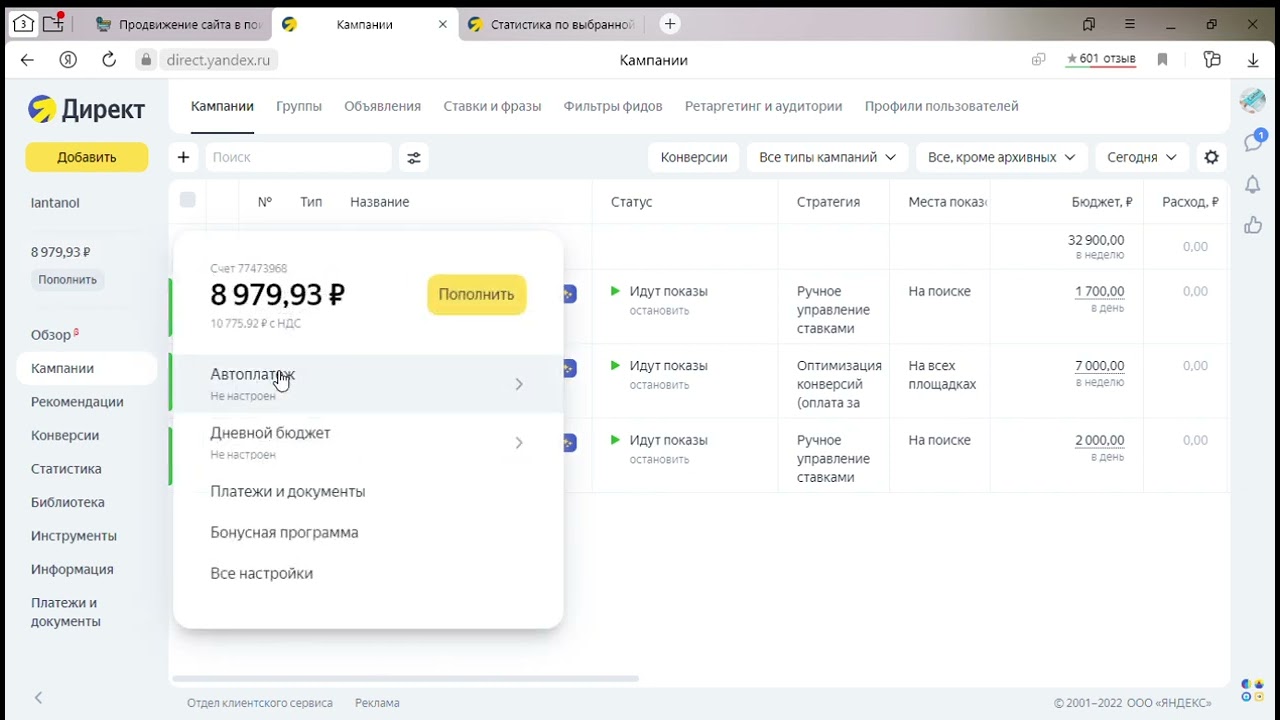This screenshot has width=1280, height=720.
Task: Click the small Пополнить button in sidebar
Action: coord(67,280)
